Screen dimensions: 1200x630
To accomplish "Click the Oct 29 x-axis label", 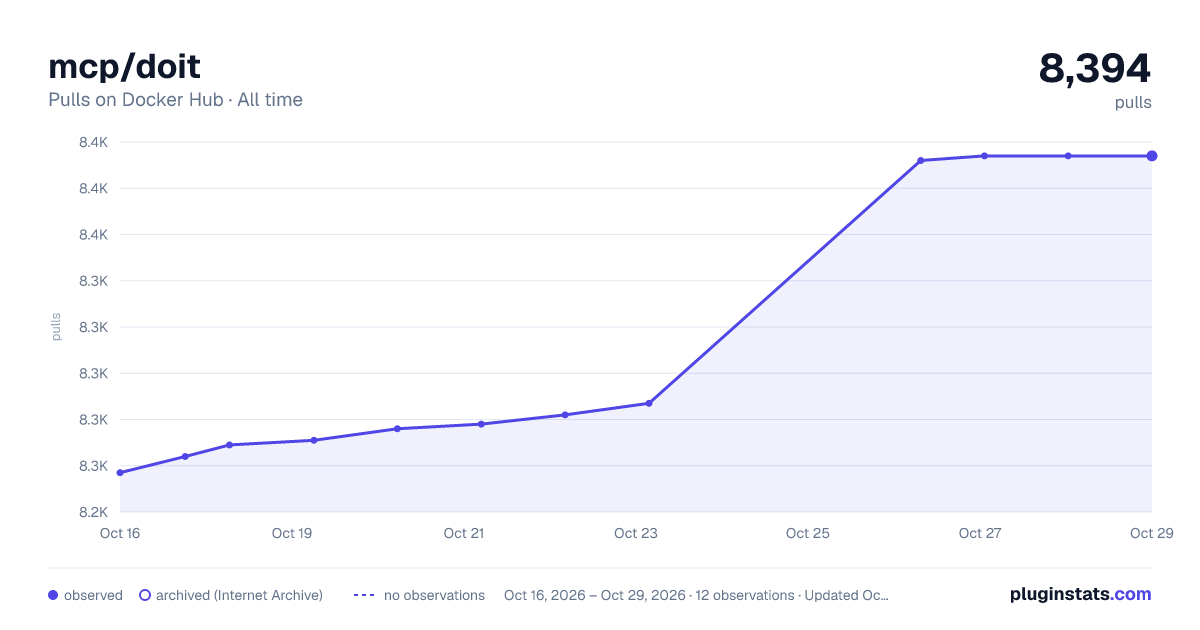I will click(1150, 533).
